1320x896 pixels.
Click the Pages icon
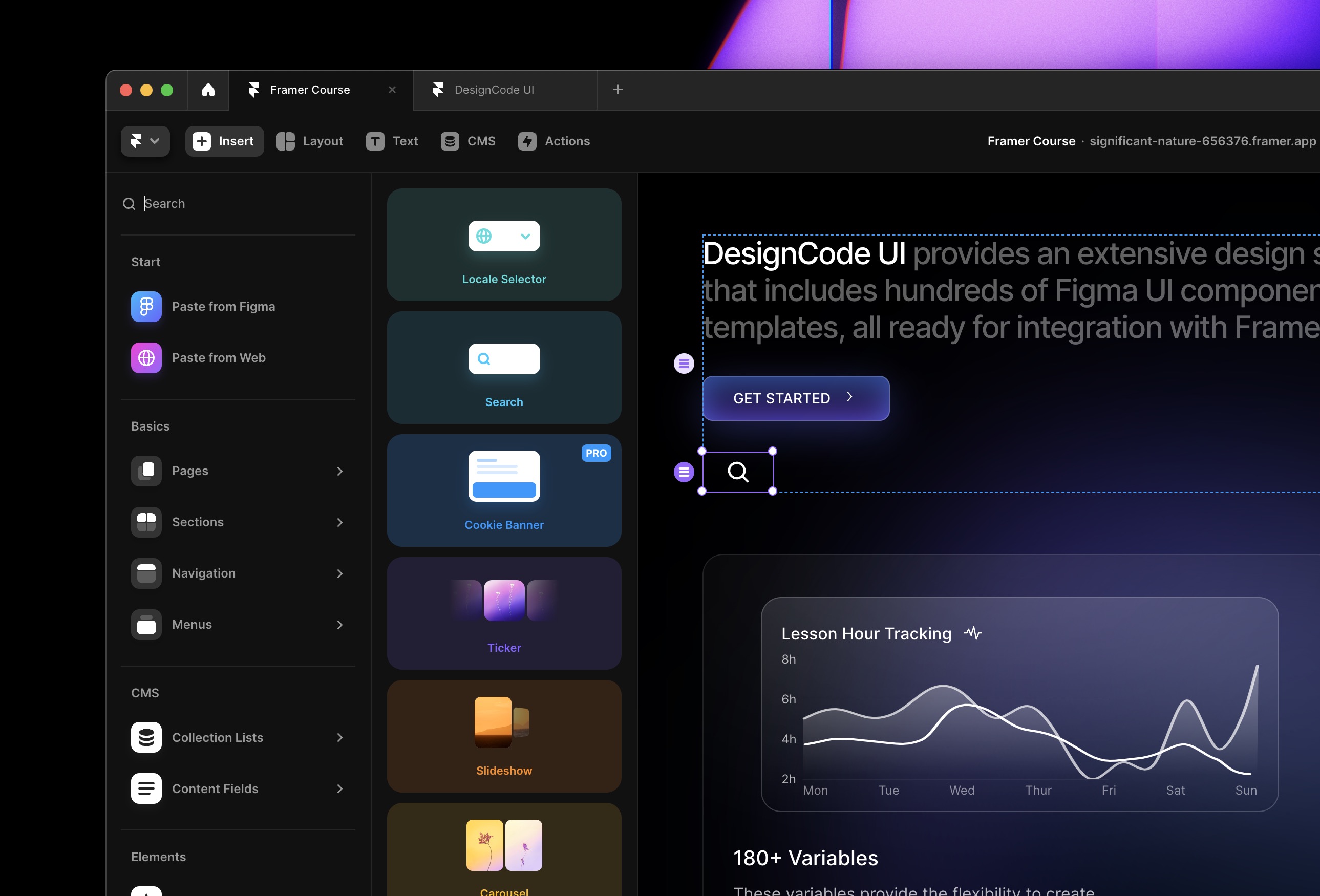(146, 471)
